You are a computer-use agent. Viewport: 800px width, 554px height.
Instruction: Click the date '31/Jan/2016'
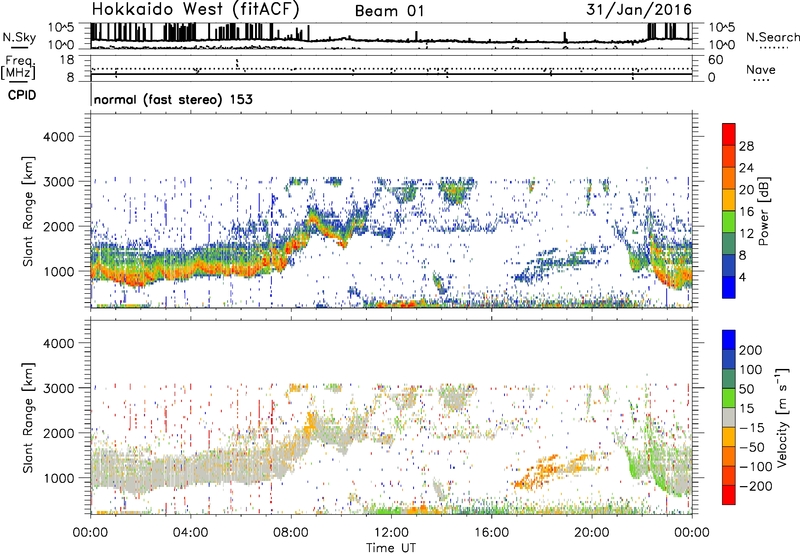coord(639,10)
